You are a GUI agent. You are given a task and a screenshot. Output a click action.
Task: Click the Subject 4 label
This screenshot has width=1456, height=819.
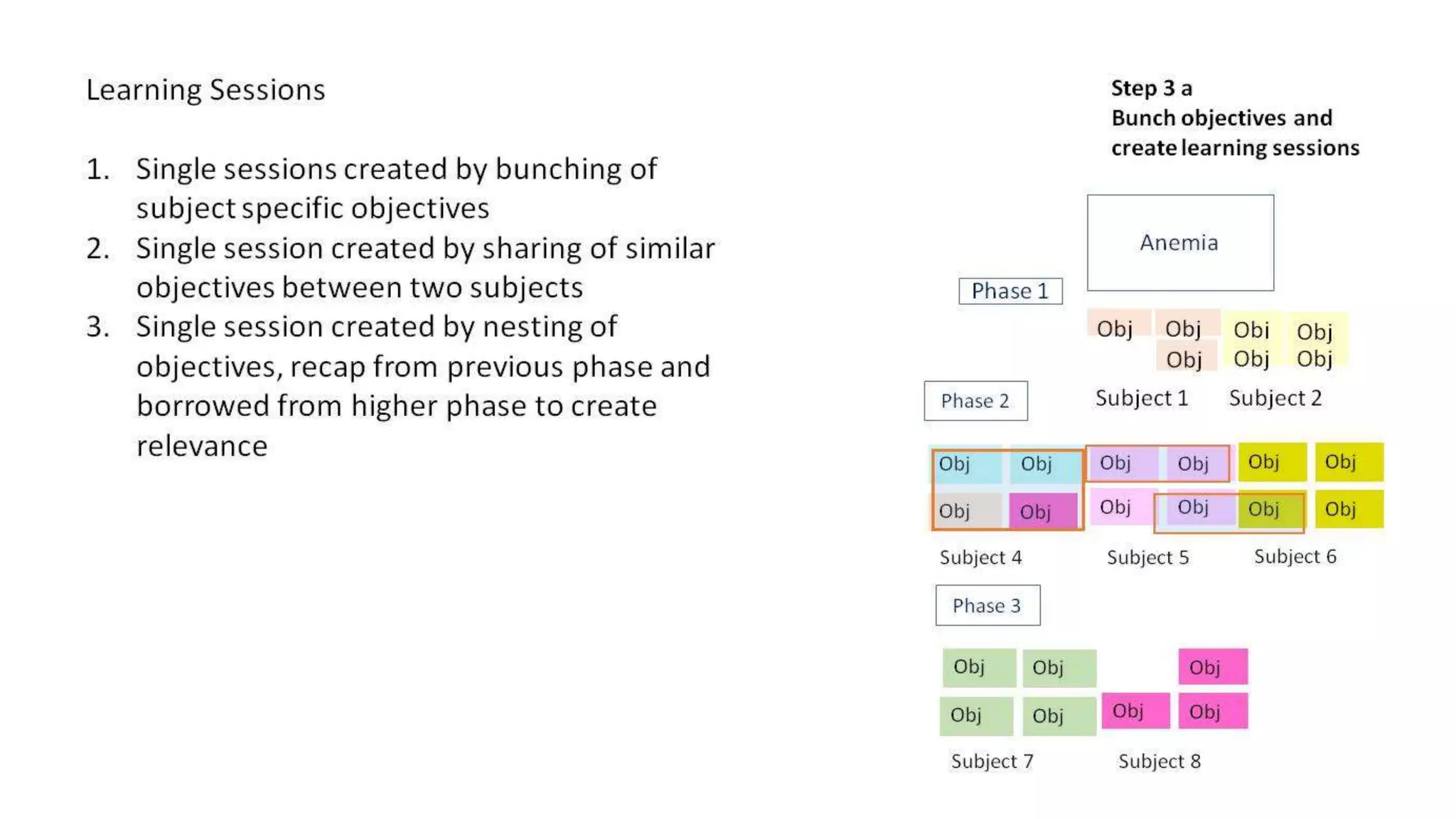(980, 557)
